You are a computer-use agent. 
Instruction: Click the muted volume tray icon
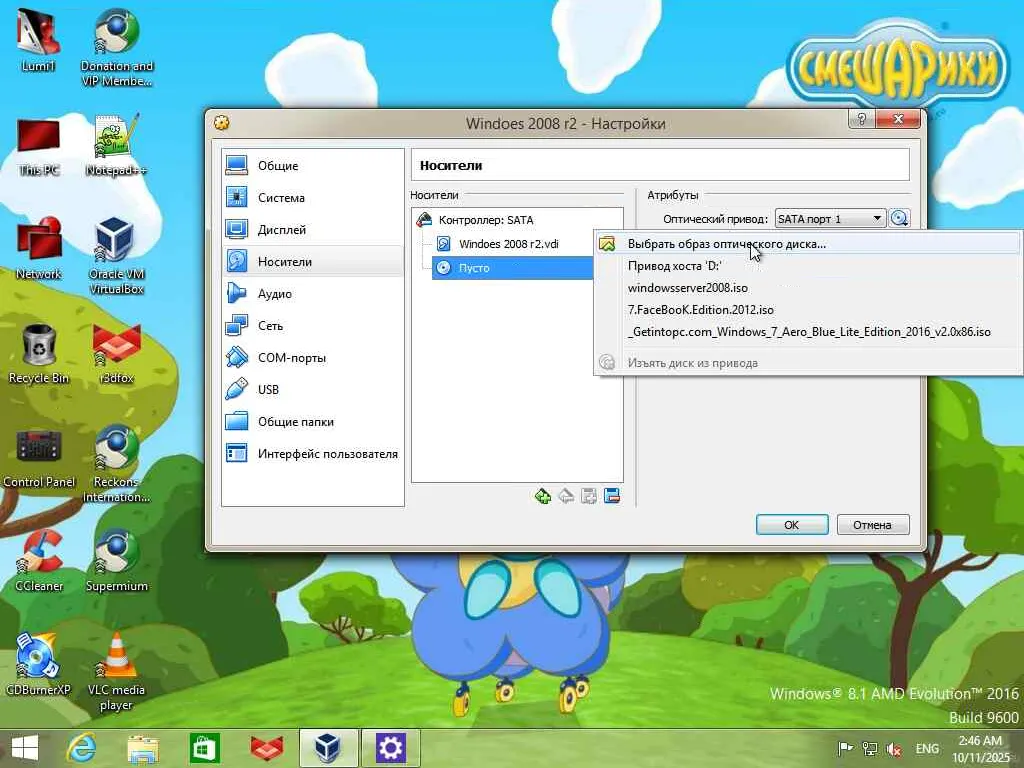coord(893,749)
